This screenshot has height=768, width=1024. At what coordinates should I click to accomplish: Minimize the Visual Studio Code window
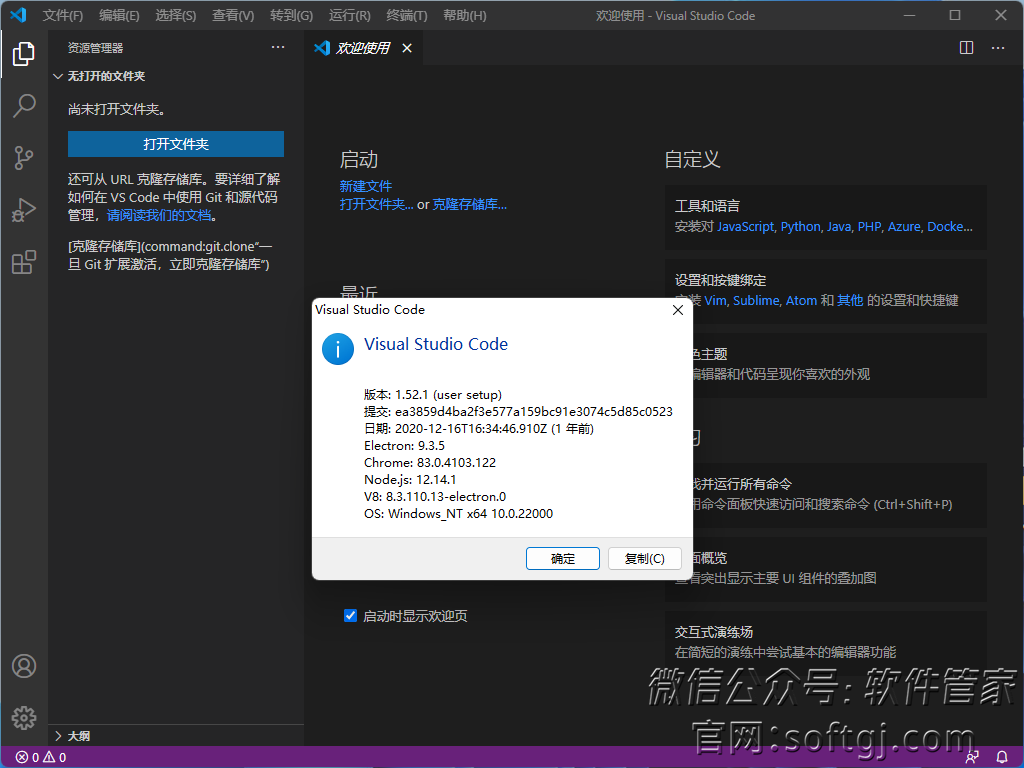[x=909, y=15]
